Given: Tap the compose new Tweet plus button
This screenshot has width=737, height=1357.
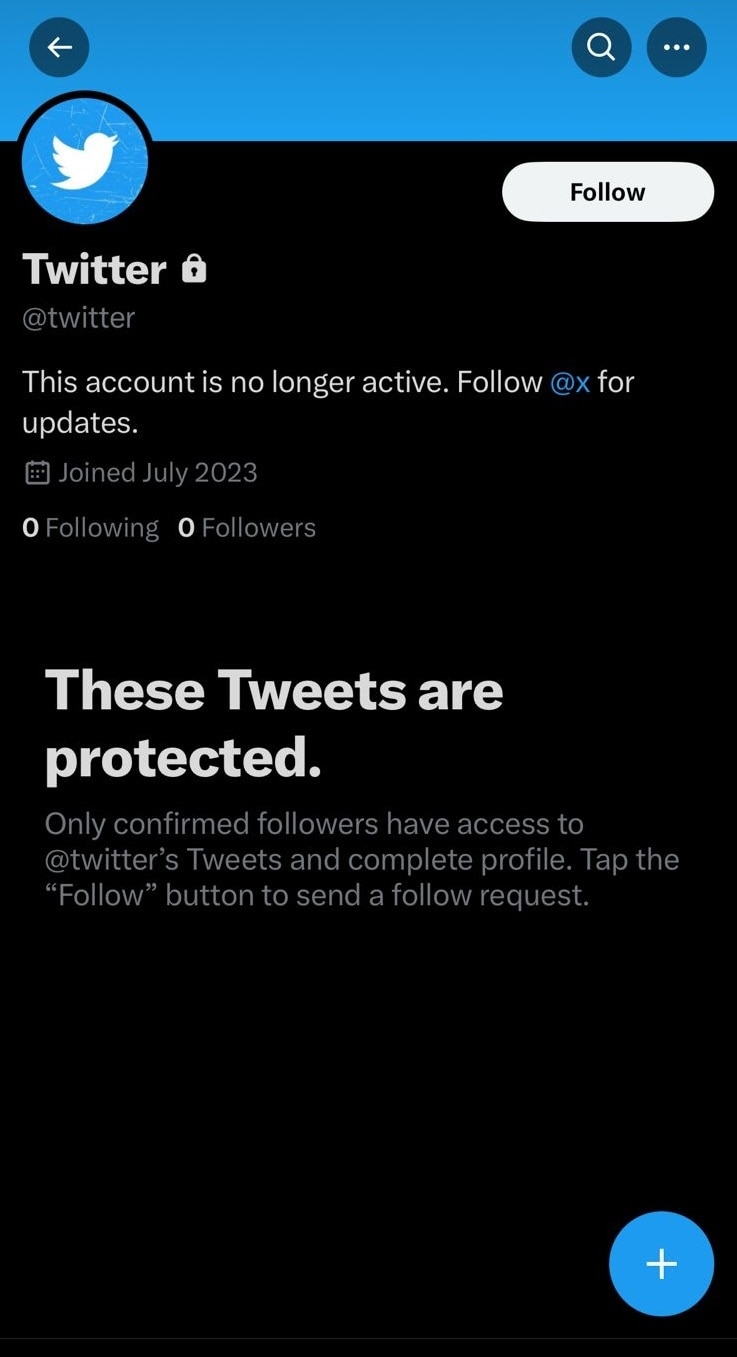Looking at the screenshot, I should (661, 1263).
